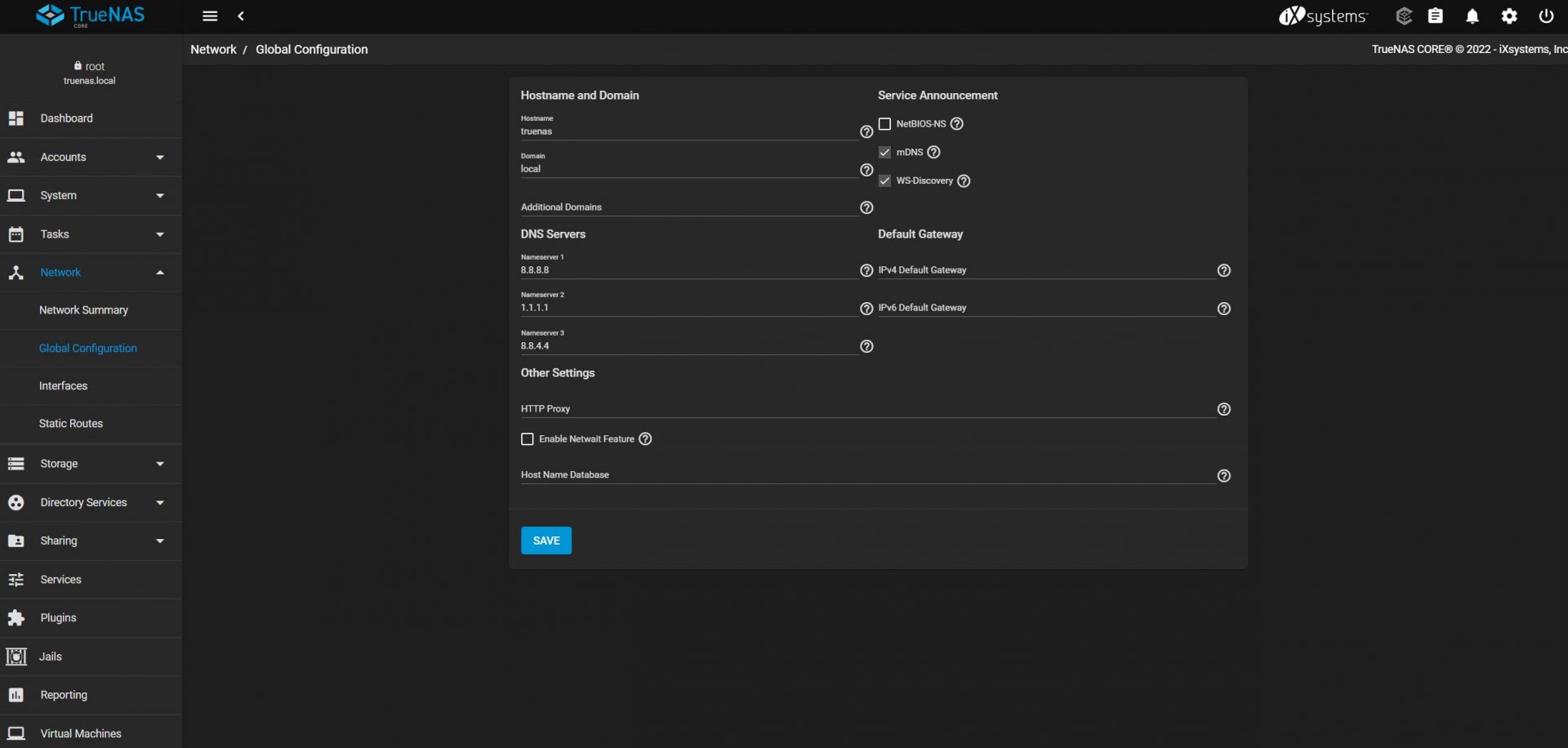Open Interfaces under Network
This screenshot has height=748, width=1568.
63,386
